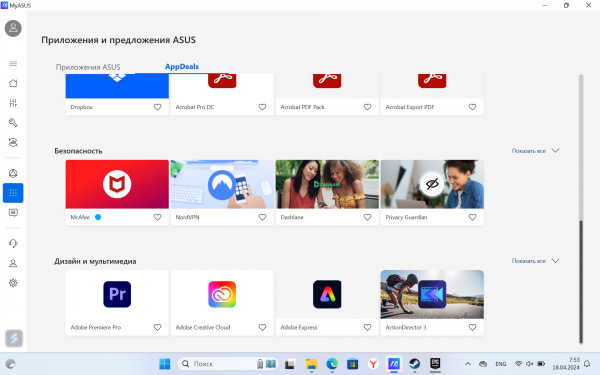Select the highlighted apps grid icon
This screenshot has height=375, width=600.
click(x=13, y=193)
